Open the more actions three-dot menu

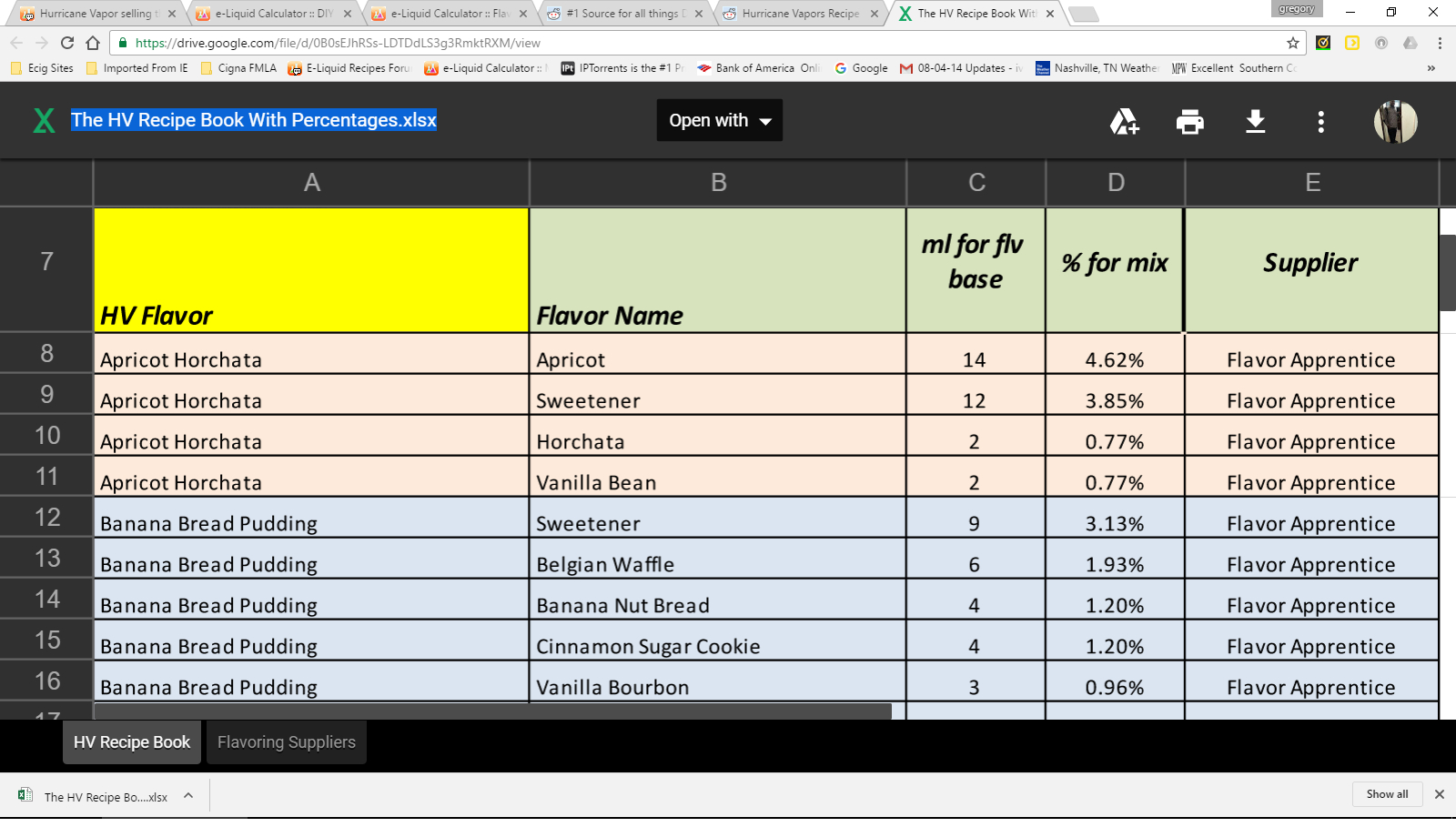1321,121
